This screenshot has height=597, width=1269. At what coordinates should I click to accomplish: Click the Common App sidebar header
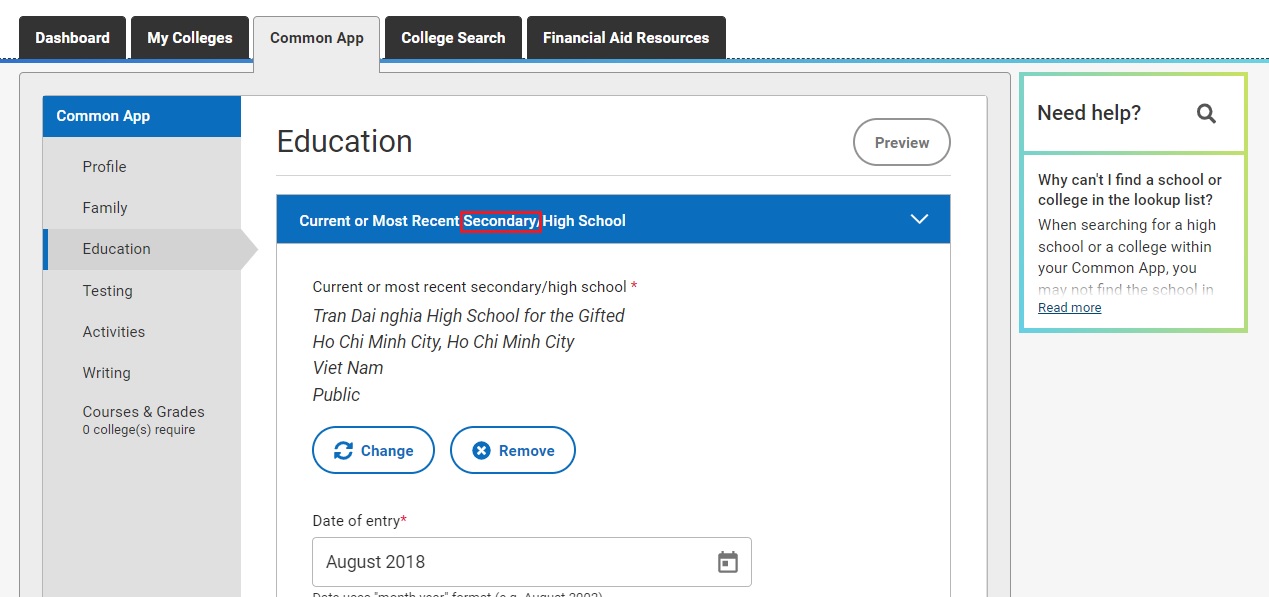pos(103,116)
